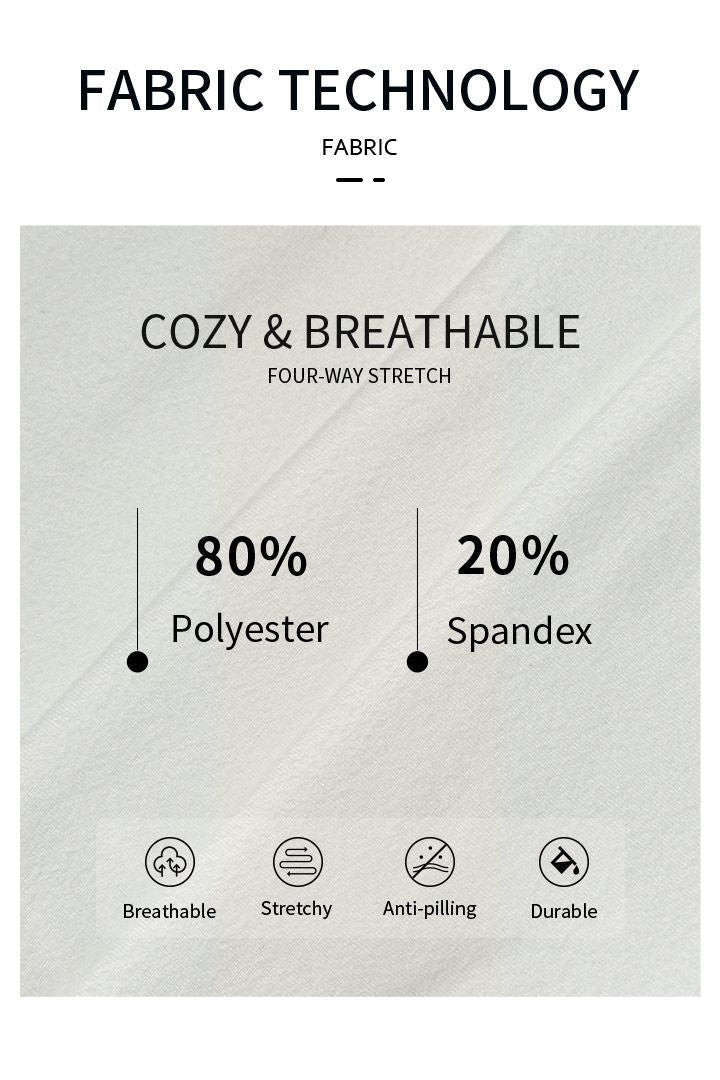This screenshot has height=1080, width=720.
Task: Select the small FABRIC subtitle
Action: [359, 147]
